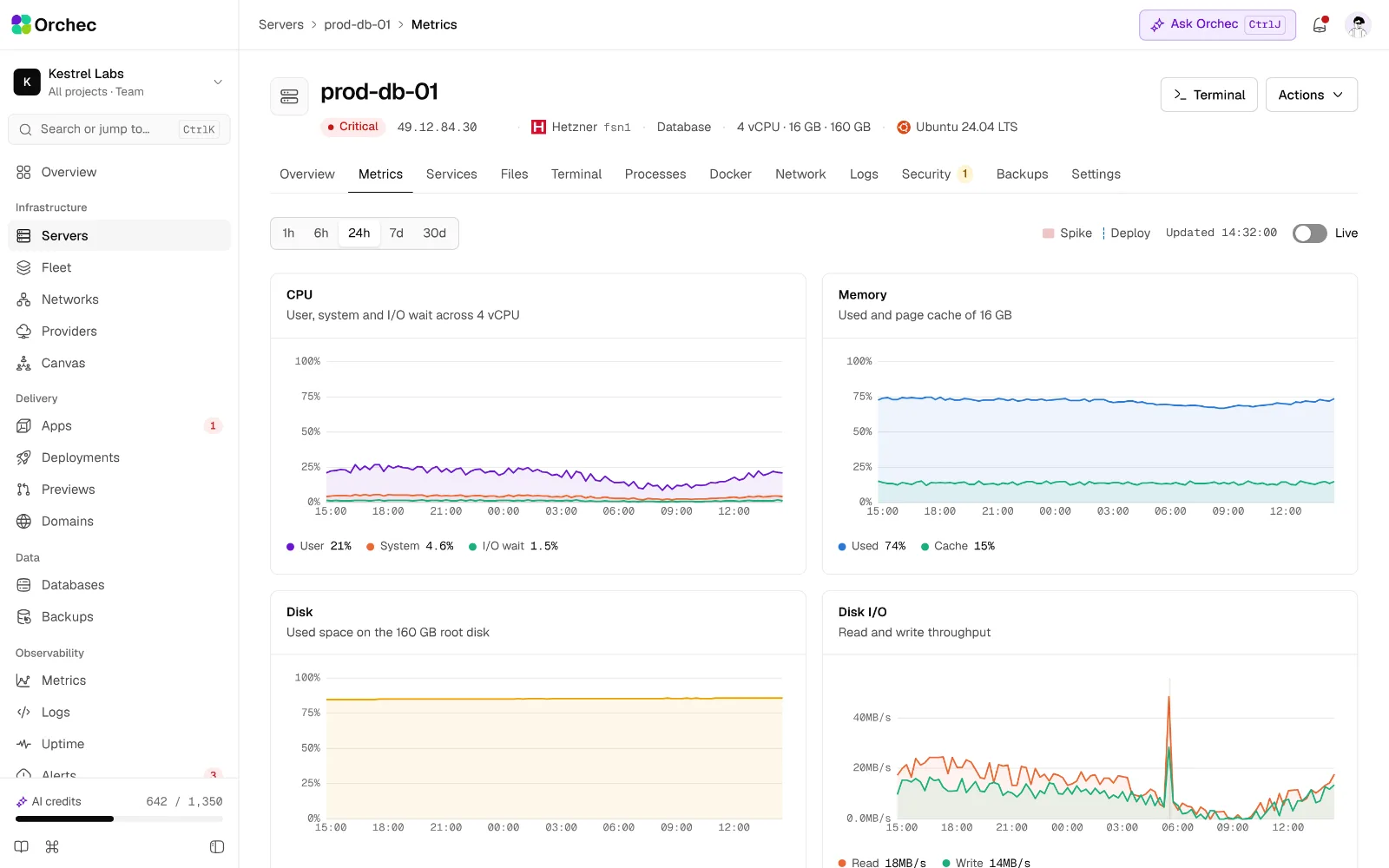This screenshot has width=1389, height=868.
Task: Click the Orchec logo
Action: coord(54,25)
